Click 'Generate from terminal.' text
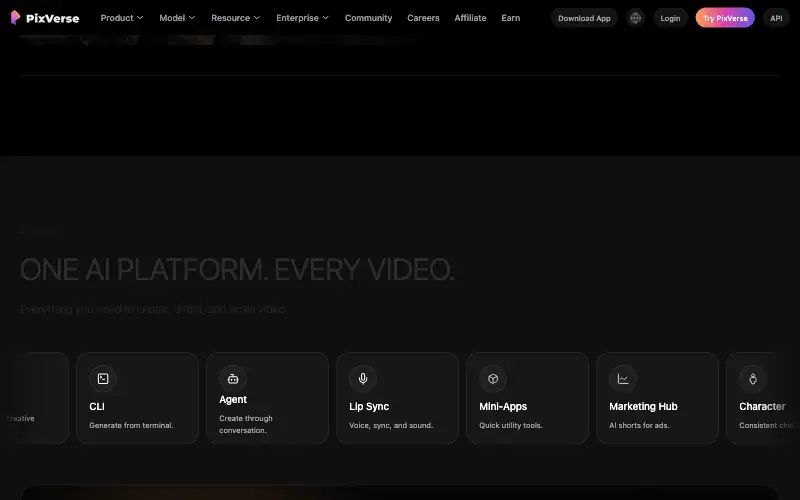 (131, 426)
